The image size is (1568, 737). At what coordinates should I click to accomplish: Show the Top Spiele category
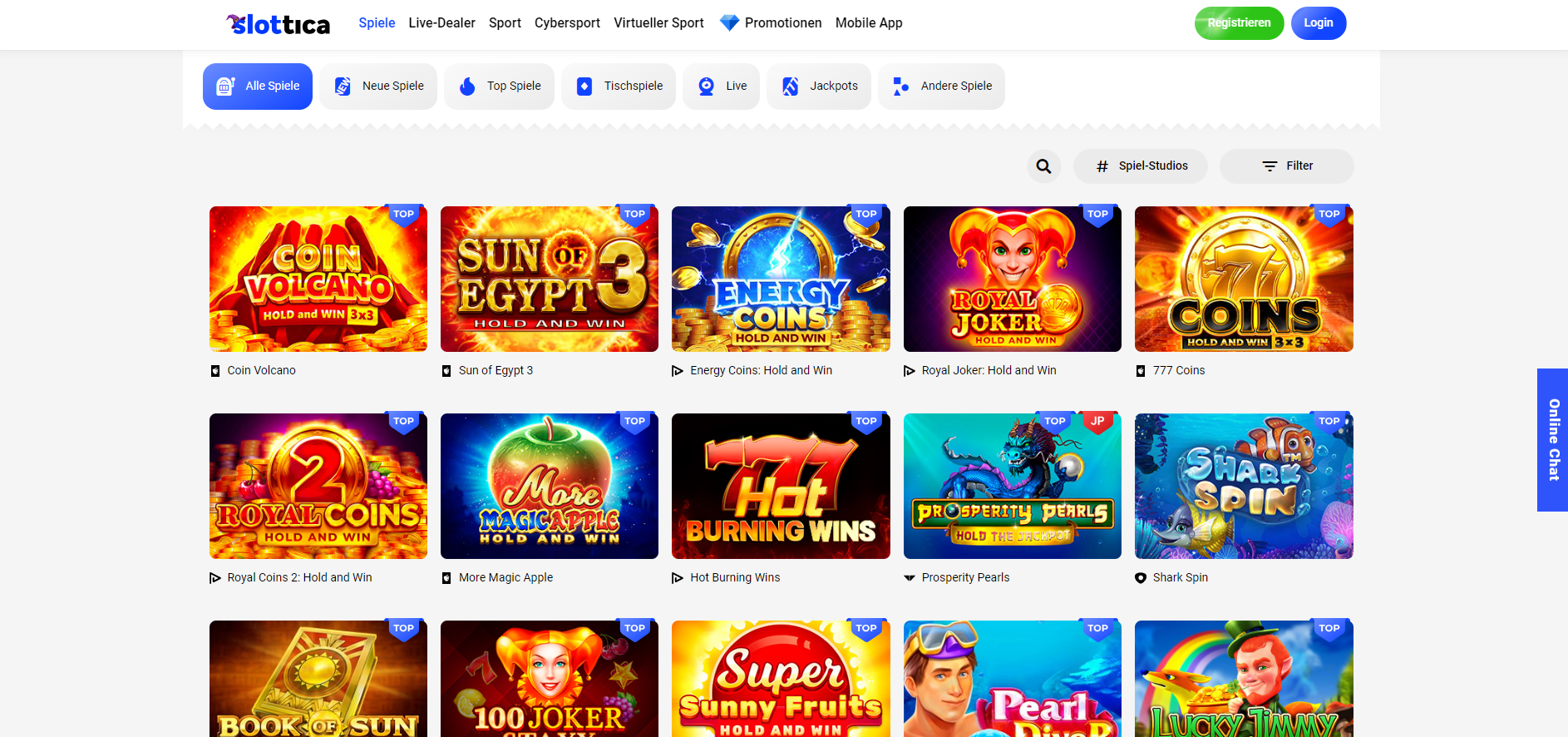pyautogui.click(x=500, y=87)
